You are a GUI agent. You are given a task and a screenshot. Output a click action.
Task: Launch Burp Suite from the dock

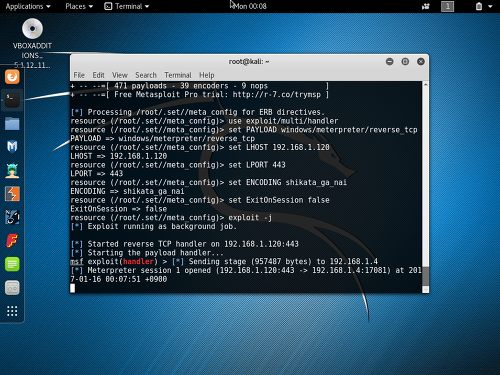pyautogui.click(x=12, y=194)
